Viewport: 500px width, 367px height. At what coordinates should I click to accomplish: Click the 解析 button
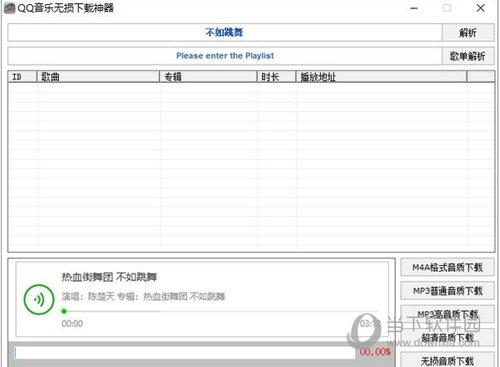pos(468,33)
